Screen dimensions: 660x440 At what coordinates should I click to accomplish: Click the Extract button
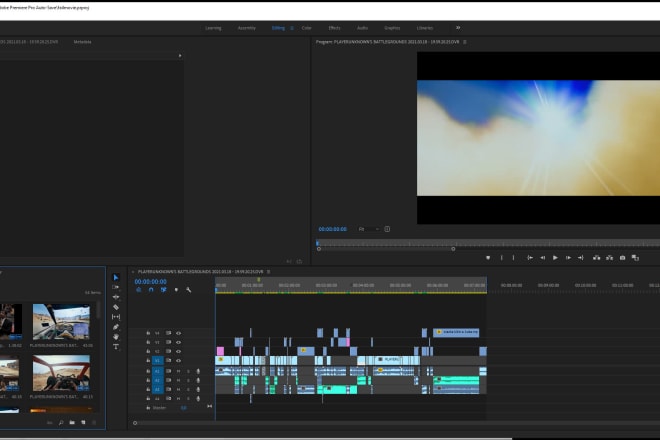coord(609,258)
